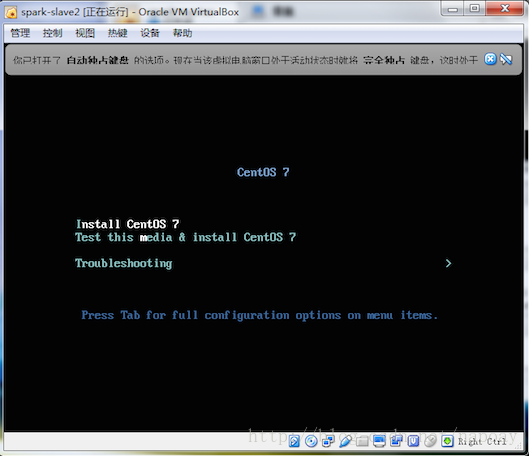
Task: Click the green keyboard capture arrow icon
Action: [x=447, y=441]
